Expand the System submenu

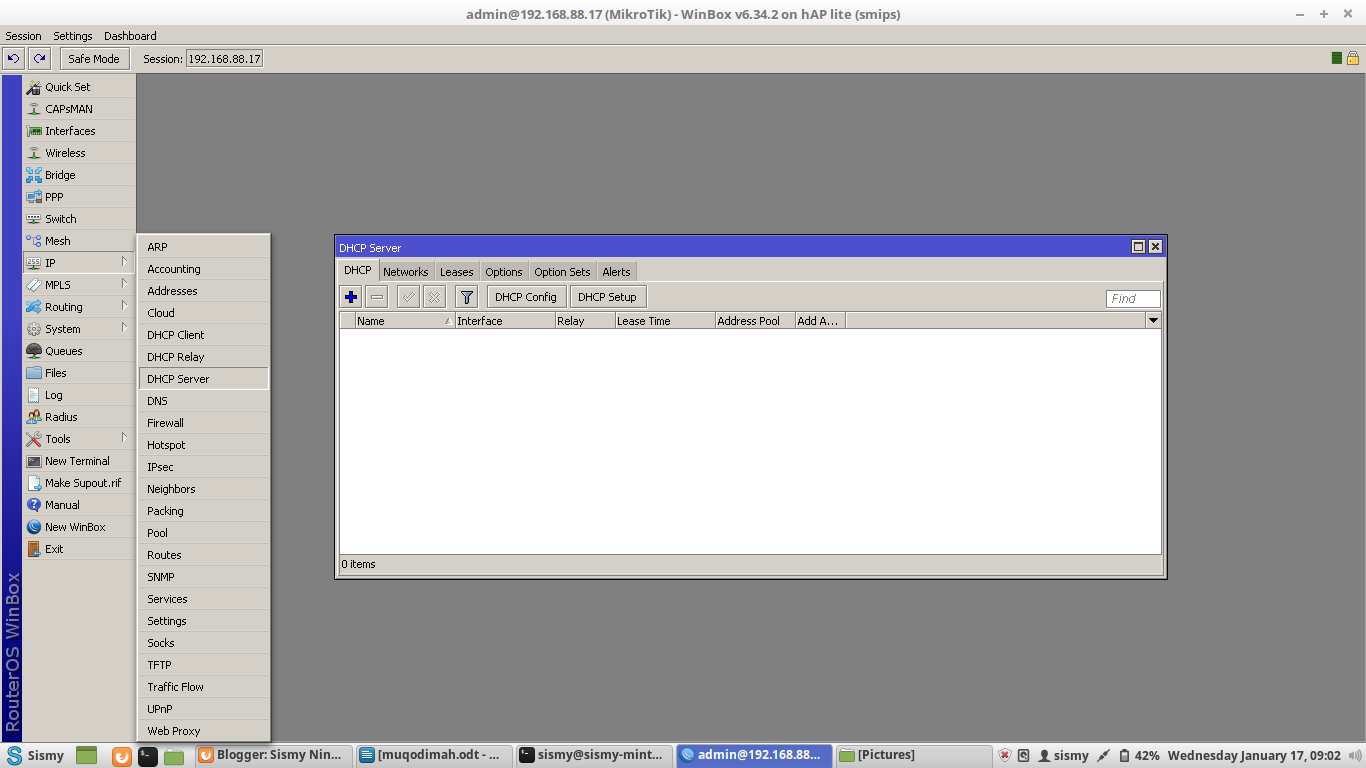click(79, 329)
